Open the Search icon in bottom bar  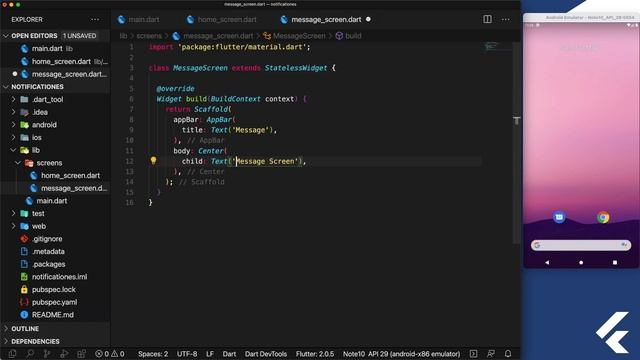pyautogui.click(x=30, y=354)
